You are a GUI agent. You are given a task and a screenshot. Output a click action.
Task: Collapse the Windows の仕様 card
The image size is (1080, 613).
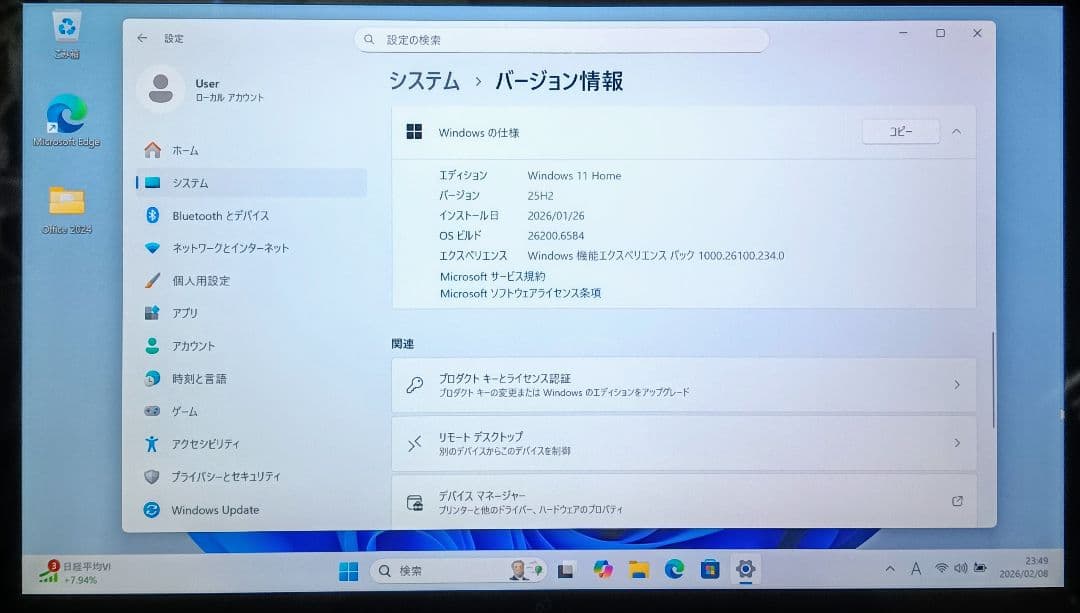point(956,131)
